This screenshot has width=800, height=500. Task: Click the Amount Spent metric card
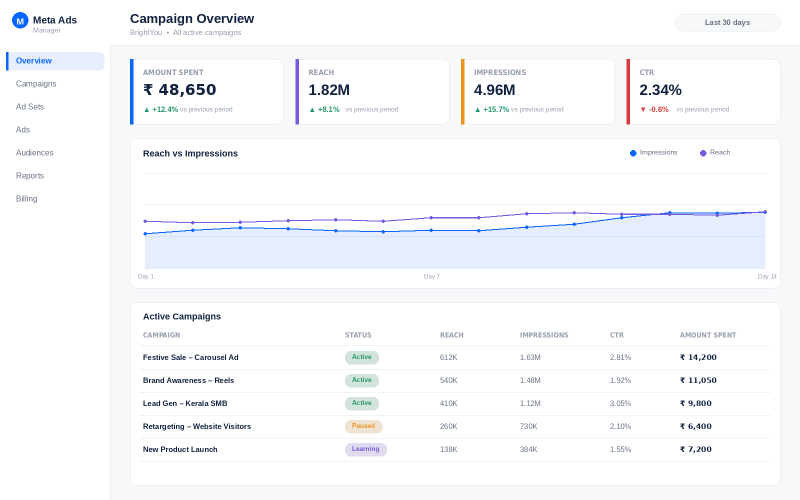click(x=207, y=92)
